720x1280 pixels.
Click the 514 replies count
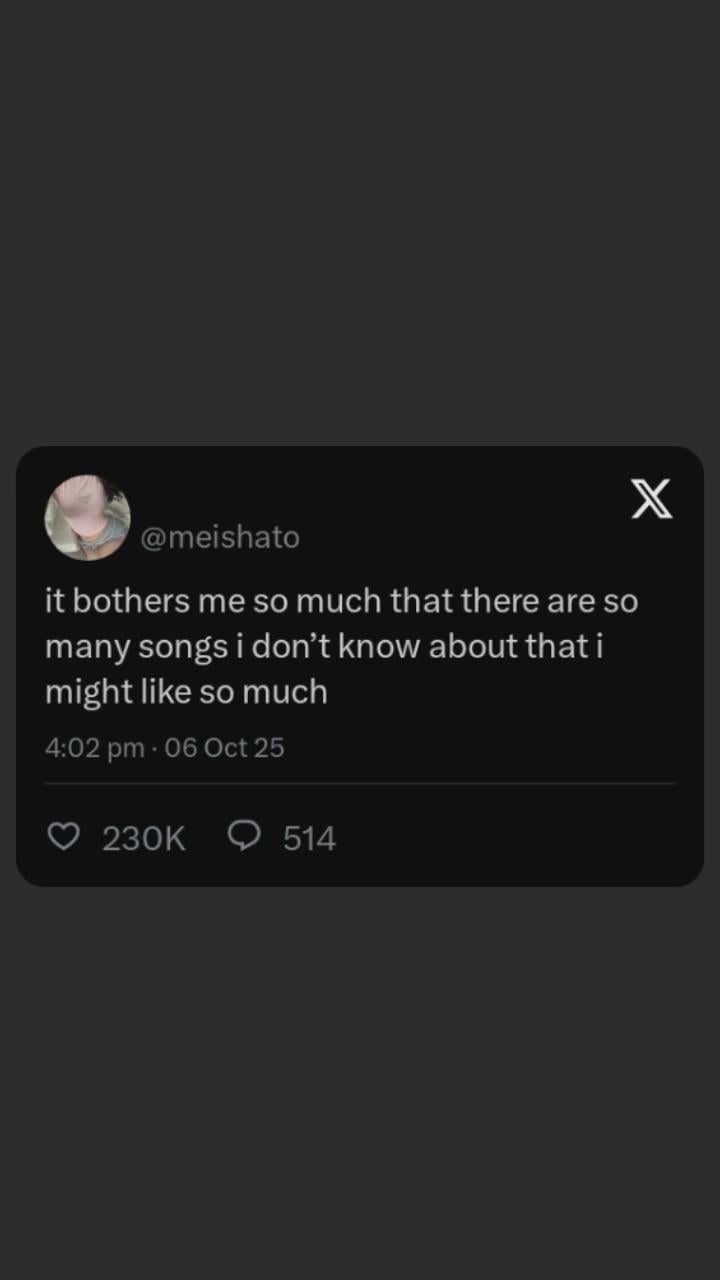tap(309, 838)
